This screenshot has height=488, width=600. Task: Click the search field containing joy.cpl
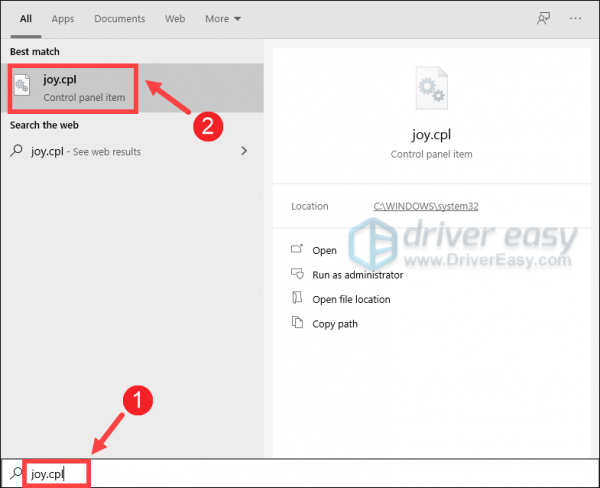(300, 473)
